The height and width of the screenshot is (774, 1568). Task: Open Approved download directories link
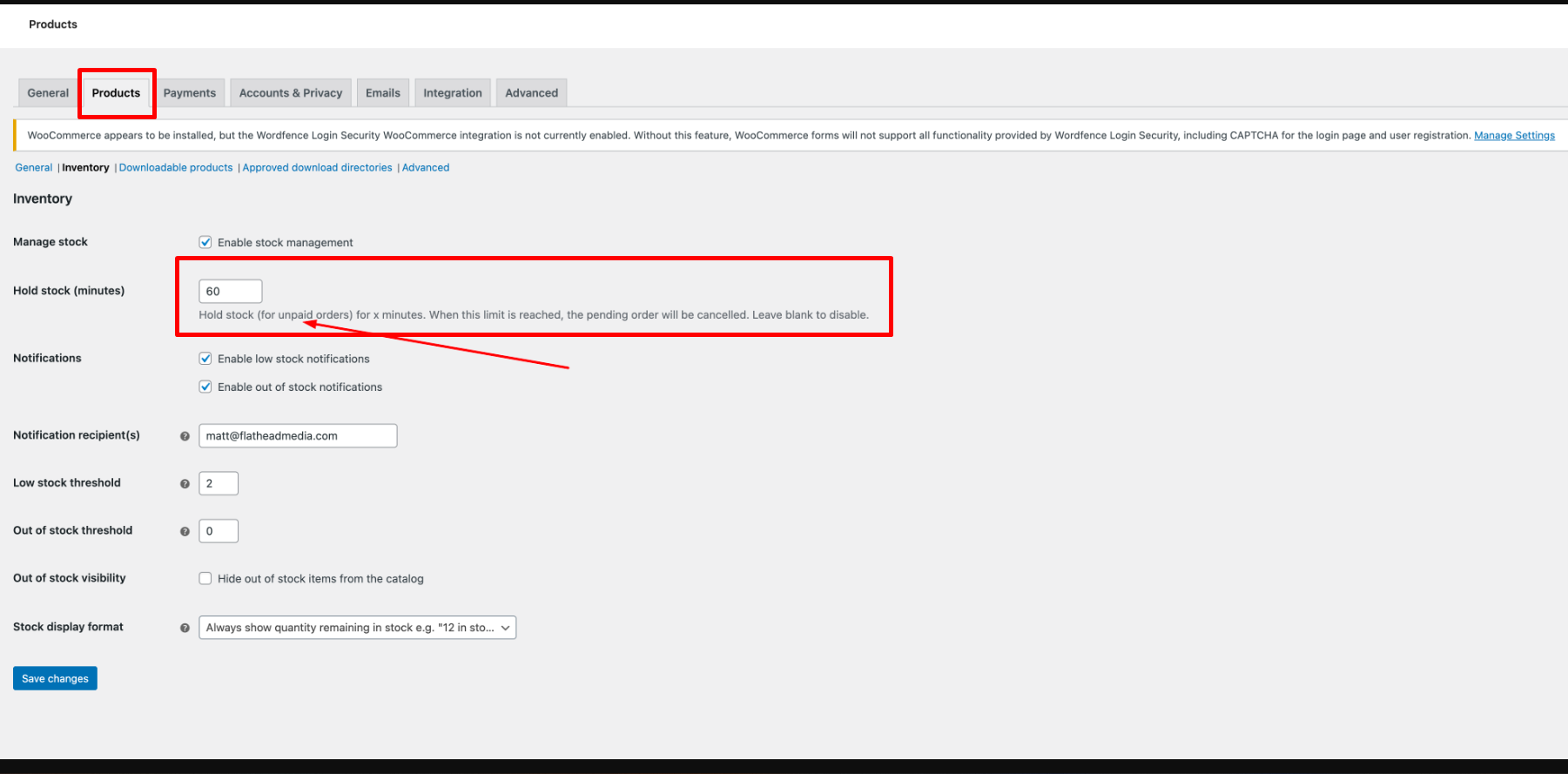pos(318,168)
